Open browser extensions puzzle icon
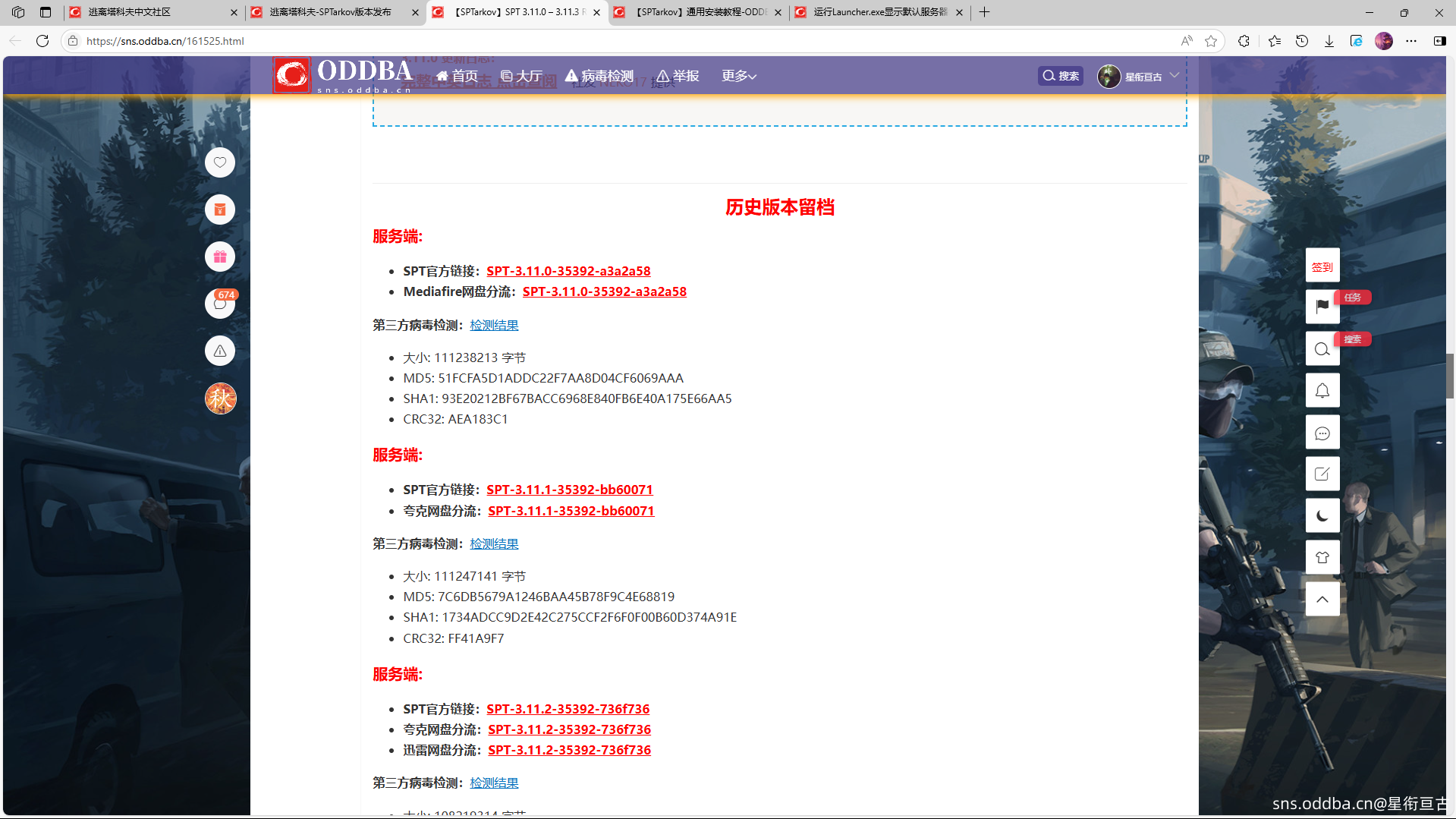The image size is (1456, 819). [x=1244, y=41]
